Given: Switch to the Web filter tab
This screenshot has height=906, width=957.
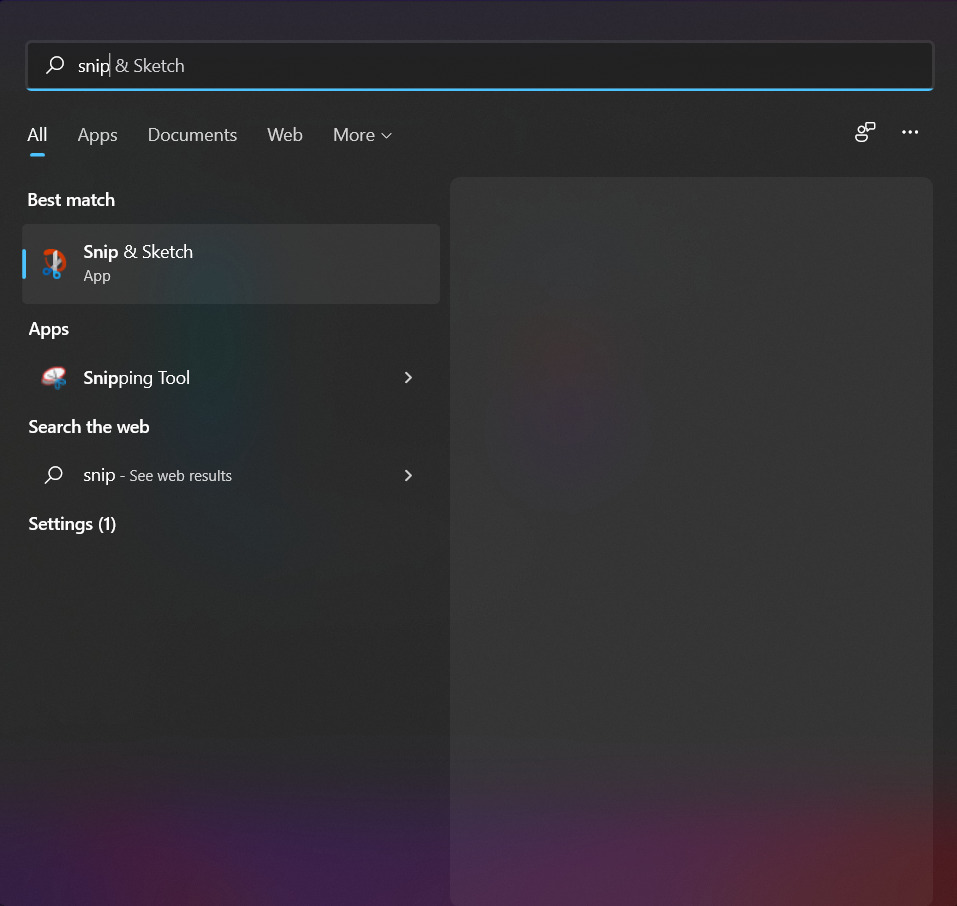Looking at the screenshot, I should pyautogui.click(x=284, y=134).
